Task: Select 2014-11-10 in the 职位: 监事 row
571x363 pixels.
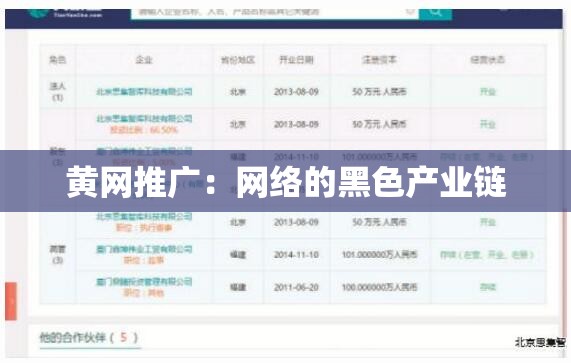Action: (x=296, y=255)
